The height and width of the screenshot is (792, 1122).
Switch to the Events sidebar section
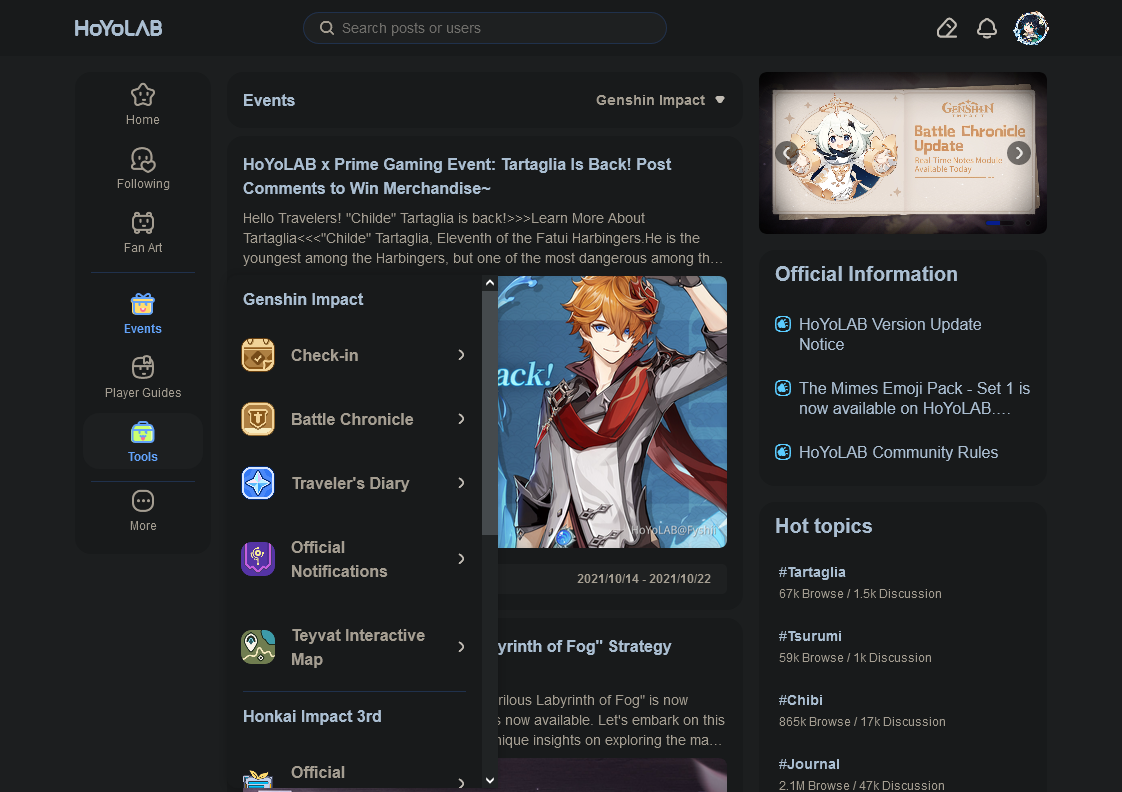tap(142, 313)
